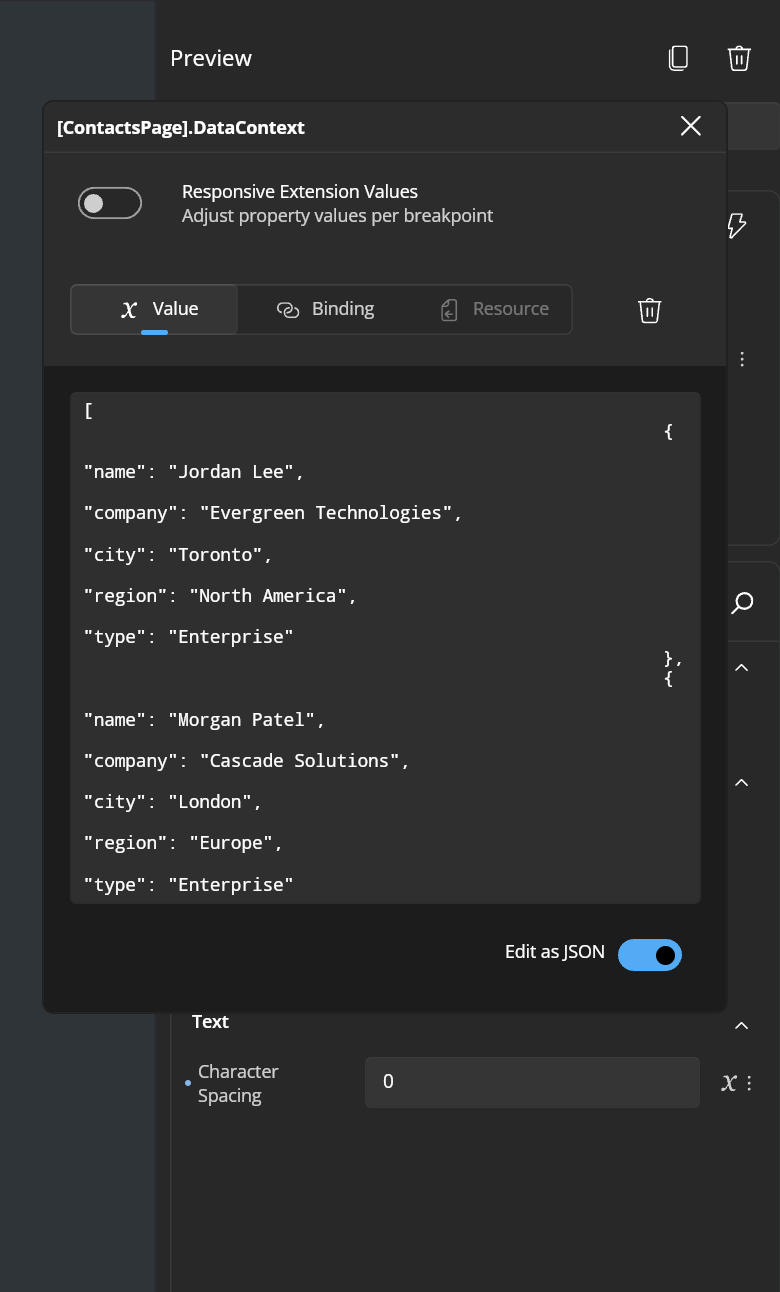This screenshot has width=780, height=1292.
Task: Click the JSON editor text area
Action: 385,648
